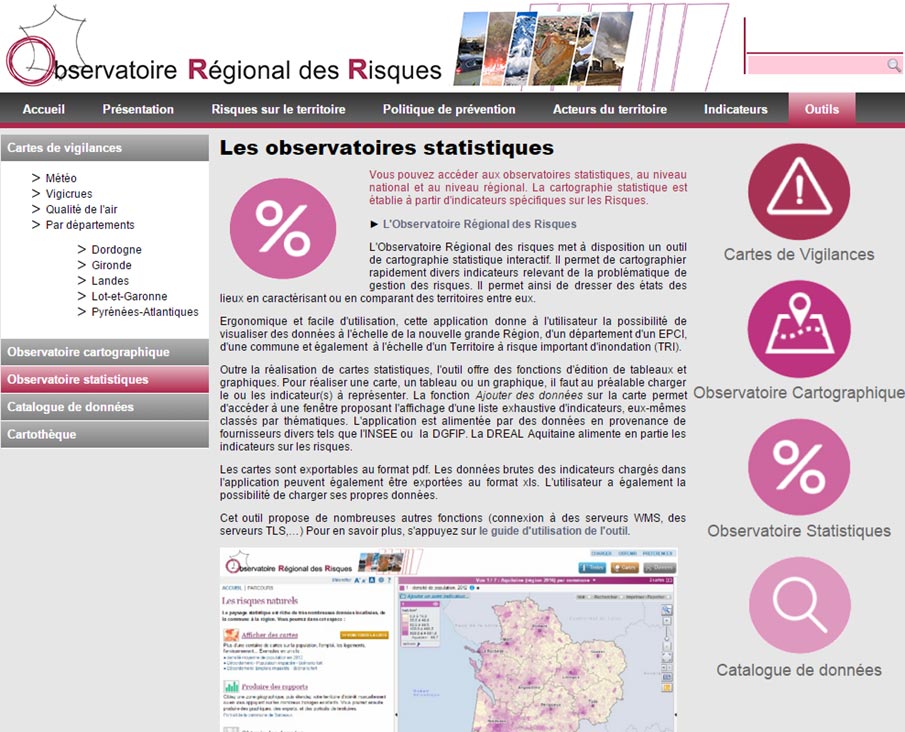Open Cartothèque in sidebar
The image size is (905, 732).
[x=104, y=434]
